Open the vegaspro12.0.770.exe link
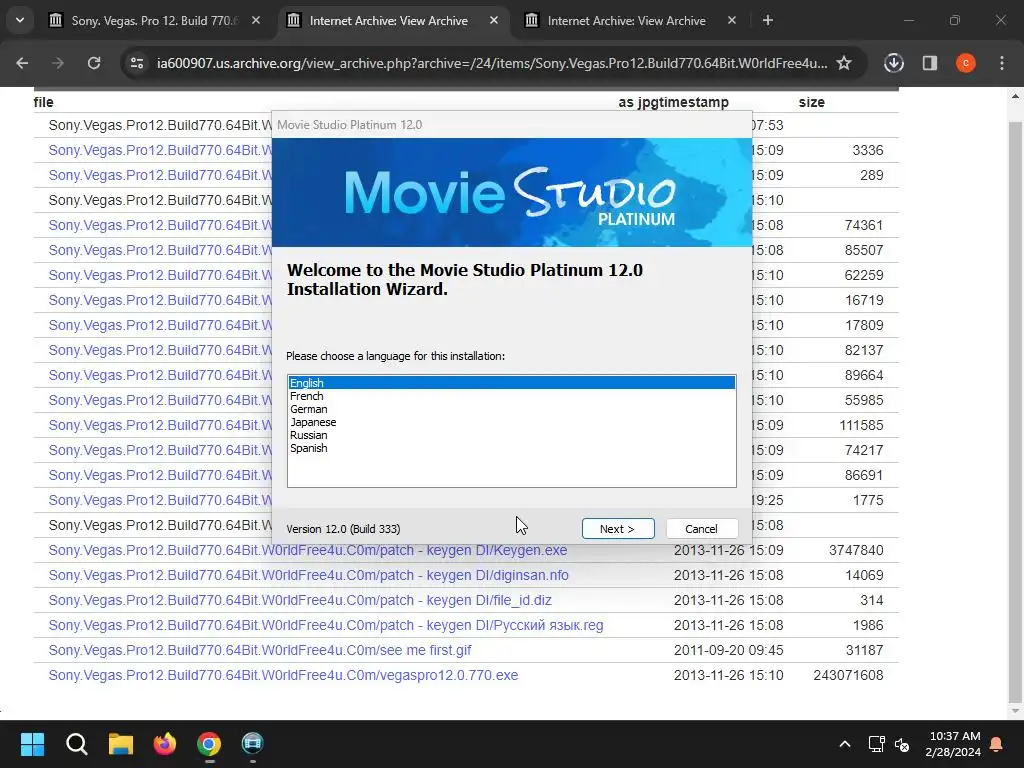 (x=283, y=675)
